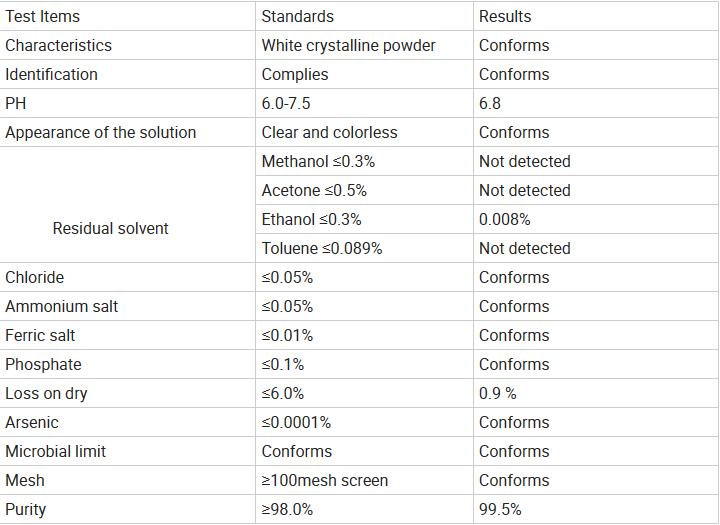Click Toluene ≤0.089% cell
This screenshot has height=525, width=720.
[x=365, y=248]
